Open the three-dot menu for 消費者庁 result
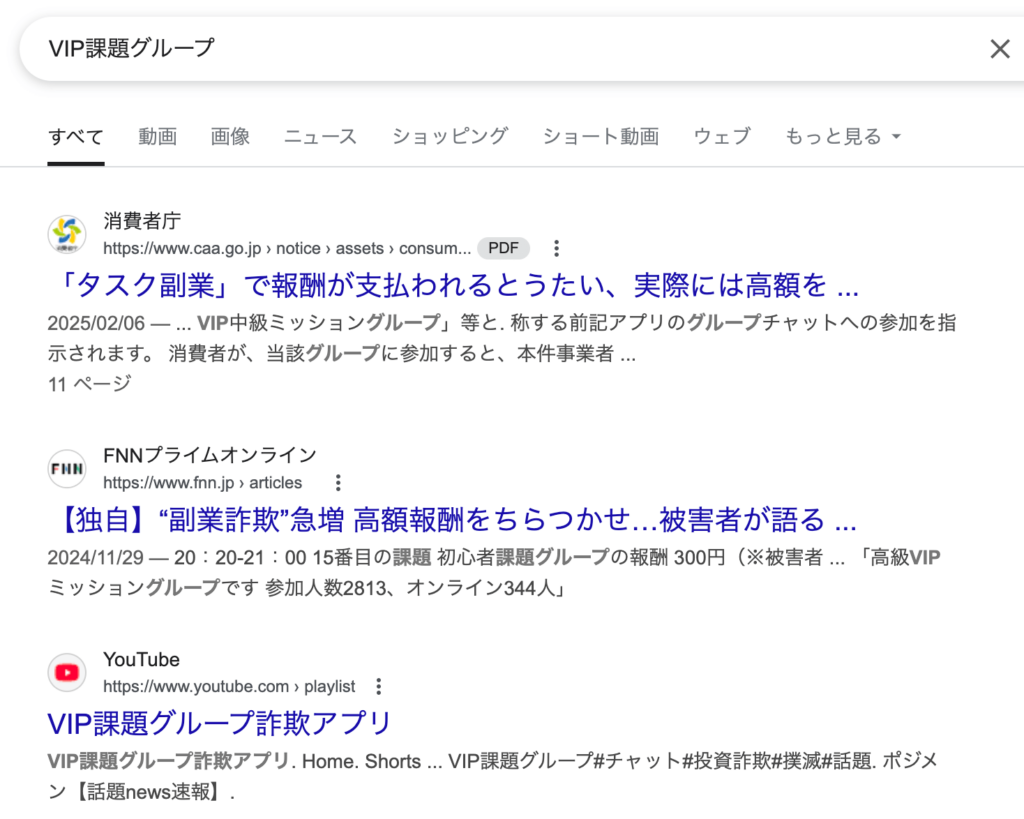This screenshot has height=819, width=1024. click(x=556, y=248)
